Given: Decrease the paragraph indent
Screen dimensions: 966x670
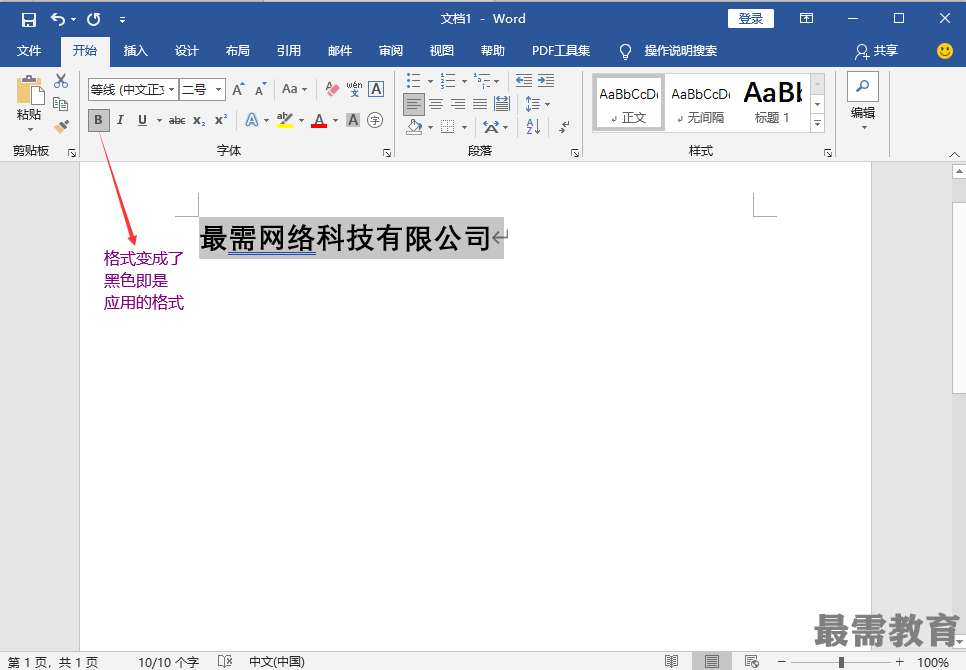Looking at the screenshot, I should point(524,81).
